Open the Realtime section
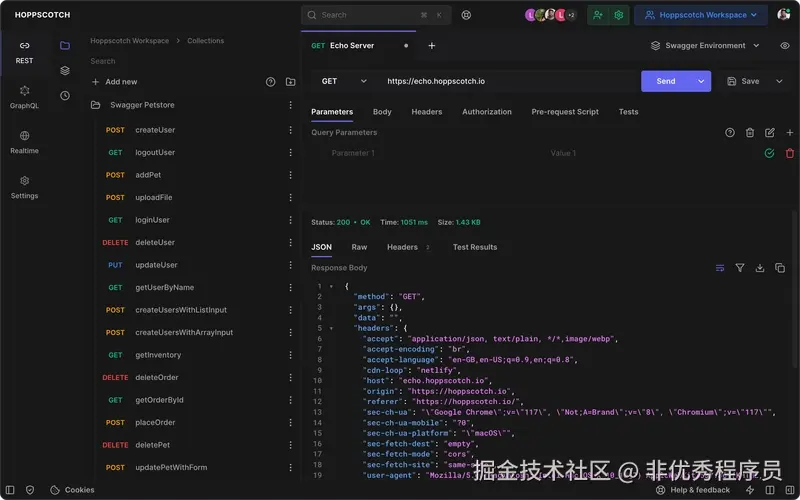The height and width of the screenshot is (500, 800). click(24, 142)
